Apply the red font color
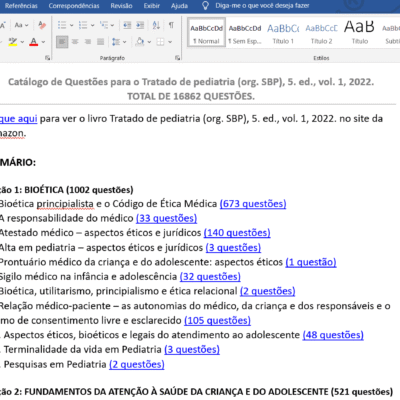The width and height of the screenshot is (400, 400). (x=34, y=42)
